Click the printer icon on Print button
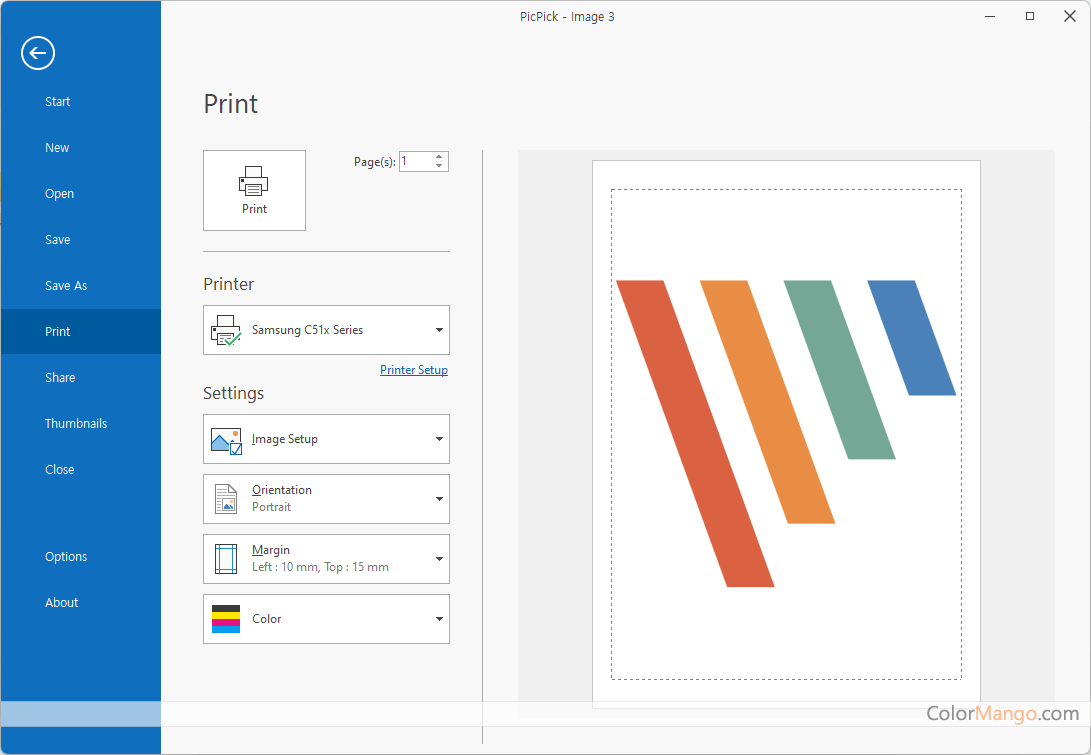The width and height of the screenshot is (1091, 755). pyautogui.click(x=254, y=181)
